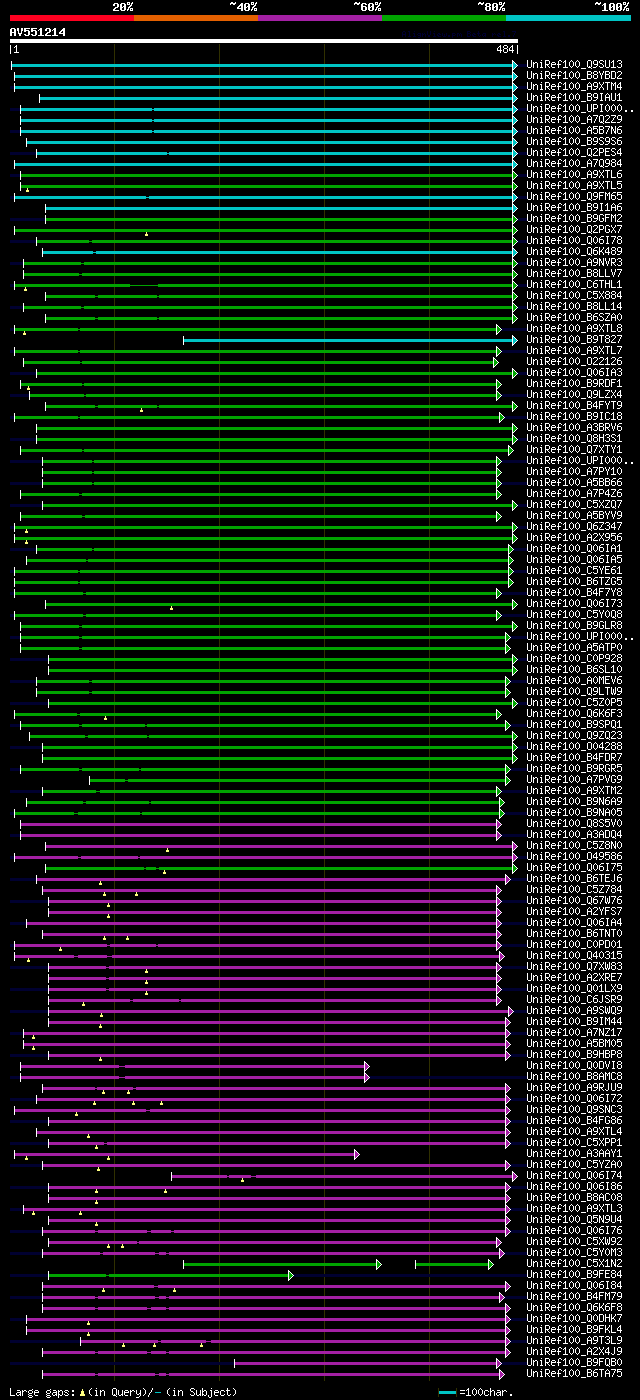
Task: Select the UniRef100_B9RDF1 label
Action: tap(574, 383)
